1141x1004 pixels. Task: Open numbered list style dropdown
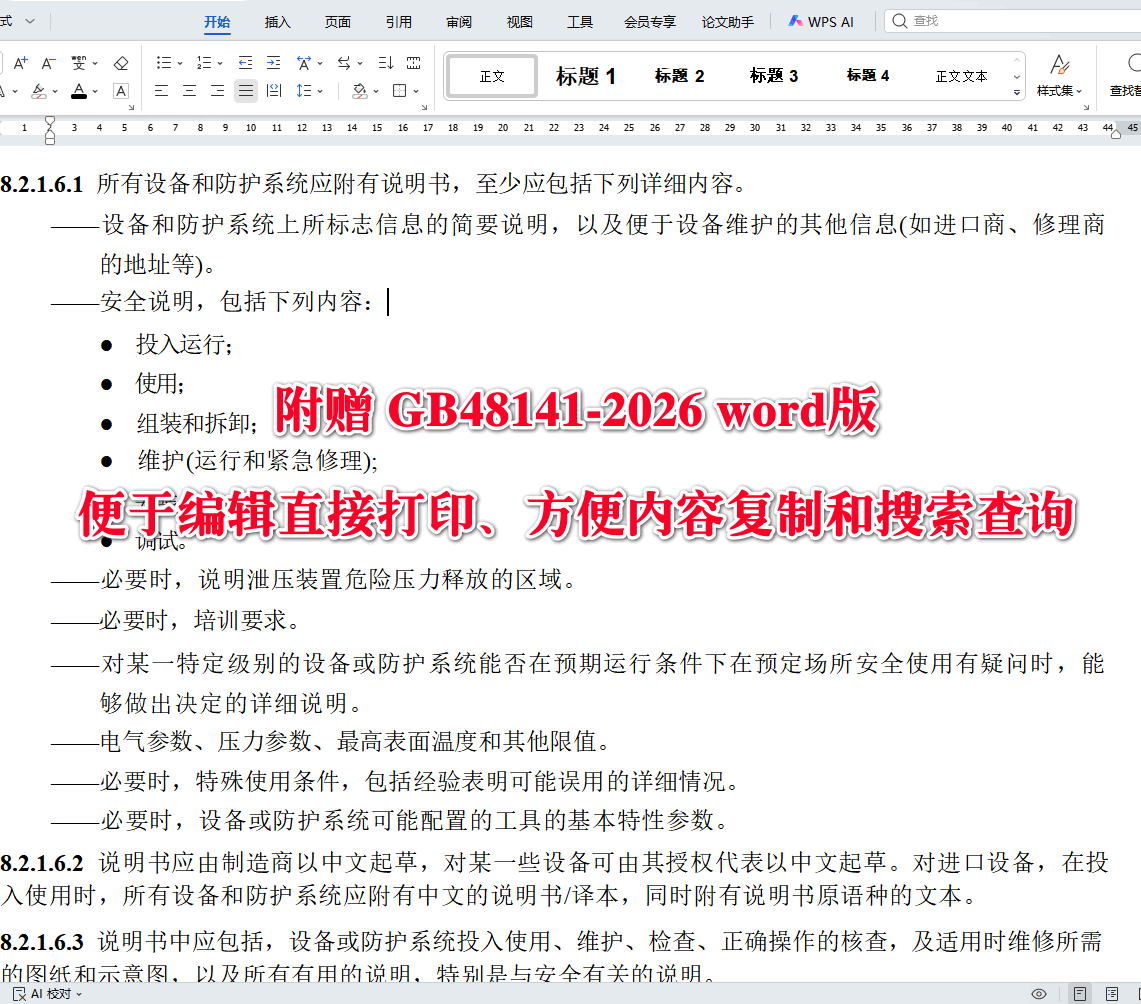click(x=220, y=64)
